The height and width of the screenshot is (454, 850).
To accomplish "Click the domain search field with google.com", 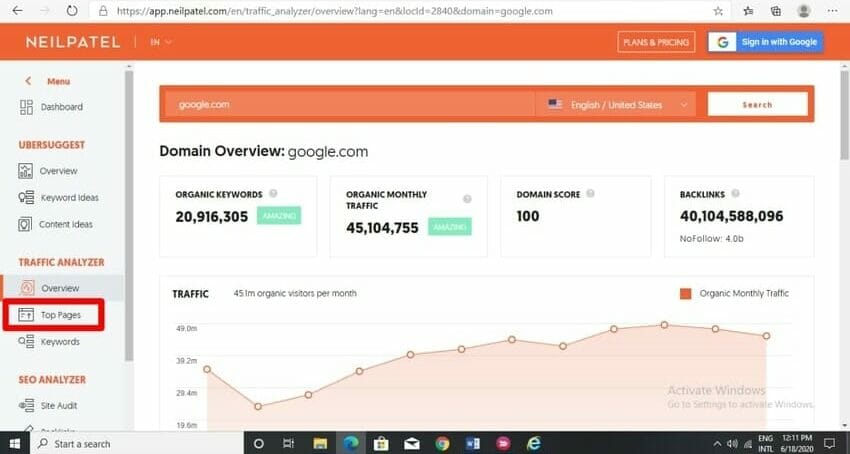I will tap(350, 104).
